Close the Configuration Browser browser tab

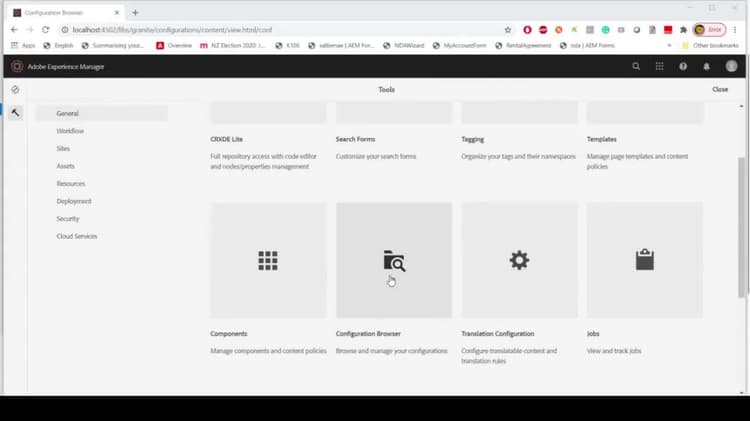[x=117, y=13]
